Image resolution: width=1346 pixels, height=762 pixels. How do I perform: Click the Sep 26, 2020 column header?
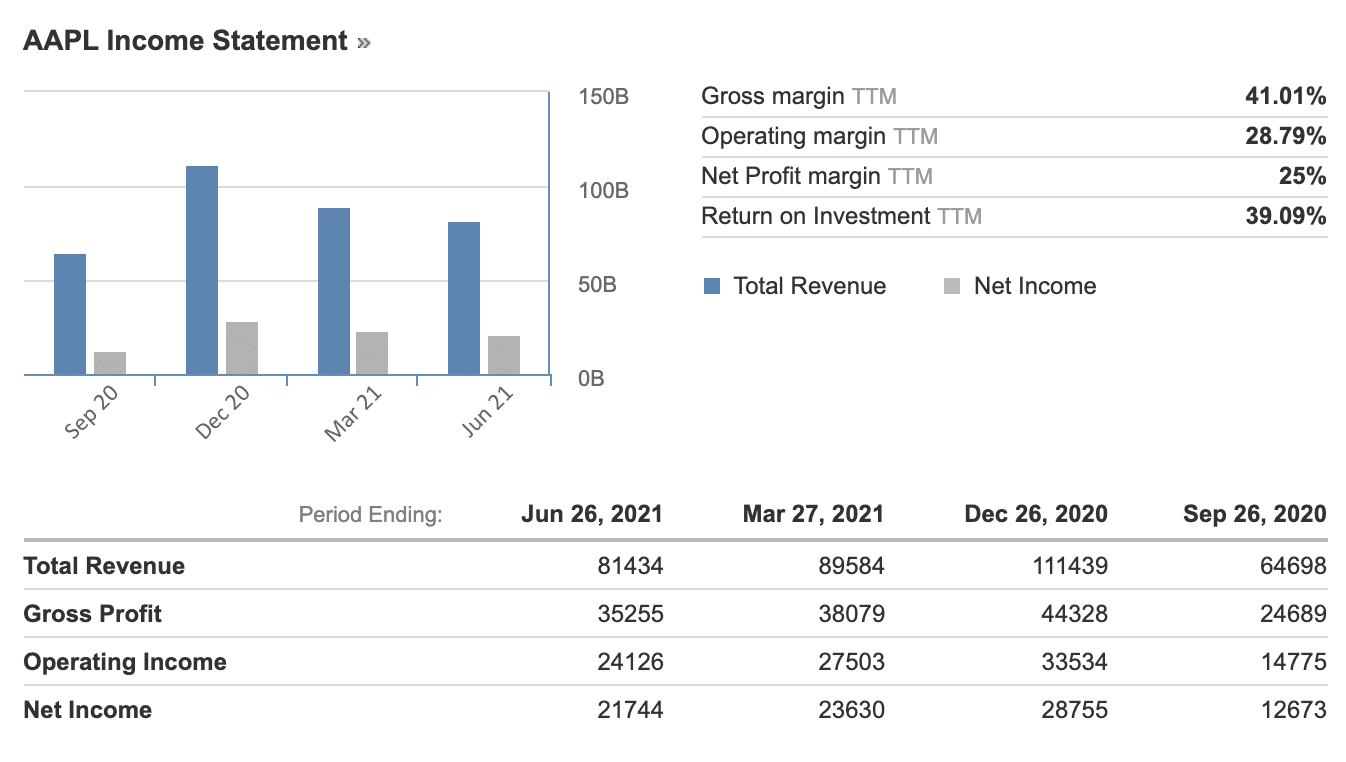1255,514
